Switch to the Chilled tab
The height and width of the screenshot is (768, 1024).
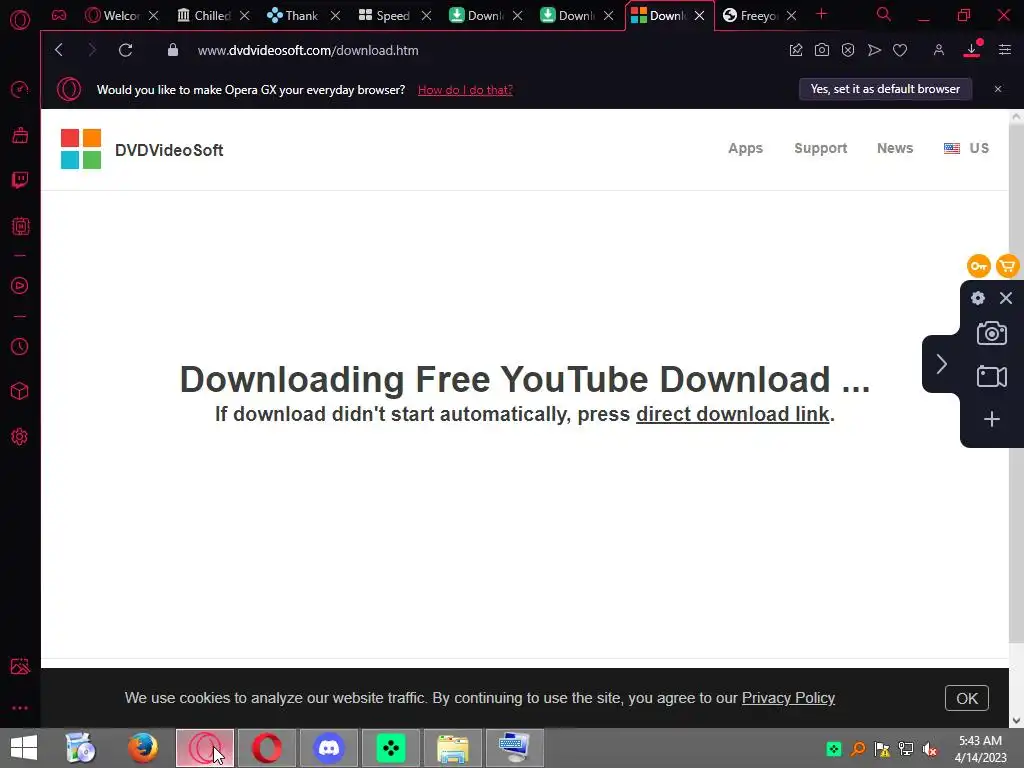point(204,15)
